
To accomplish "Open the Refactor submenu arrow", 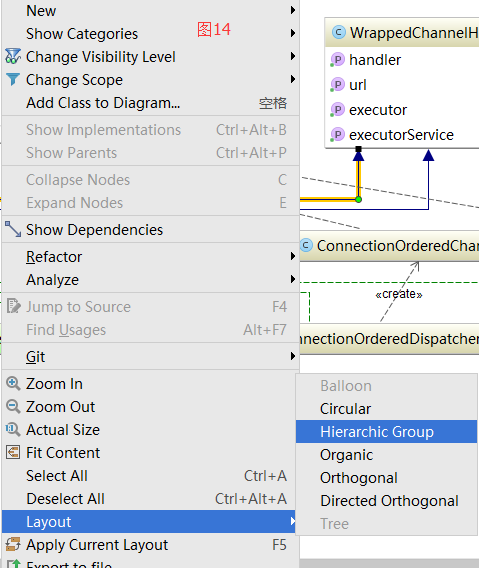I will 293,256.
